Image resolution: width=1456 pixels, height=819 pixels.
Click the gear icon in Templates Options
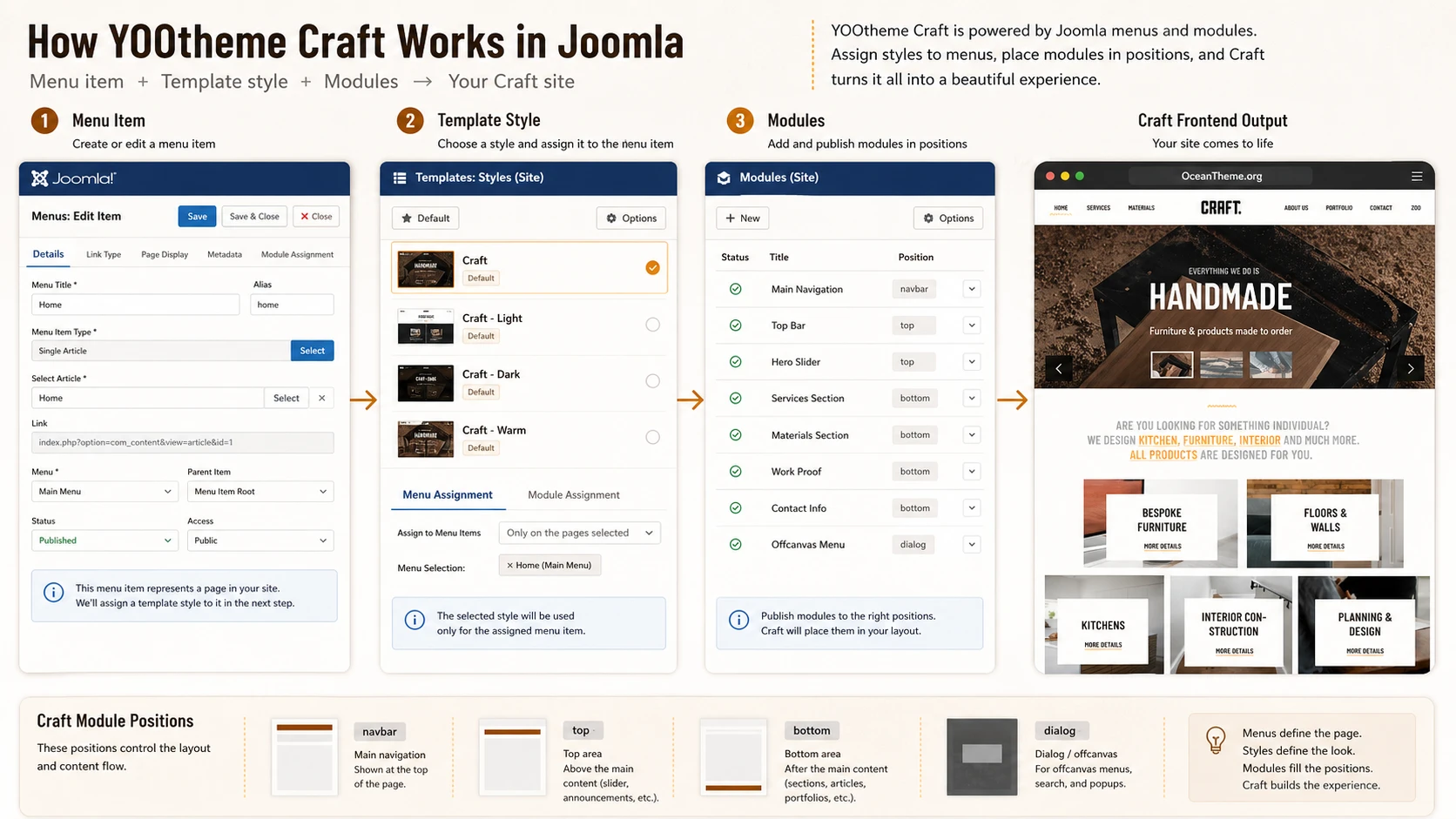click(611, 218)
